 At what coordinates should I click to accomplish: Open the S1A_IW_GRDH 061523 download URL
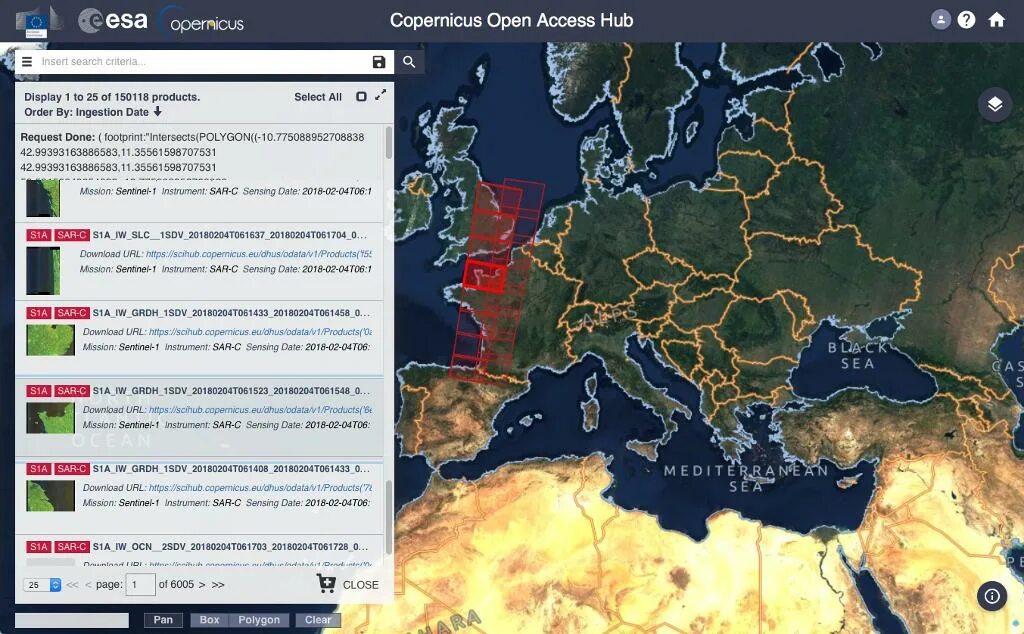pos(261,409)
